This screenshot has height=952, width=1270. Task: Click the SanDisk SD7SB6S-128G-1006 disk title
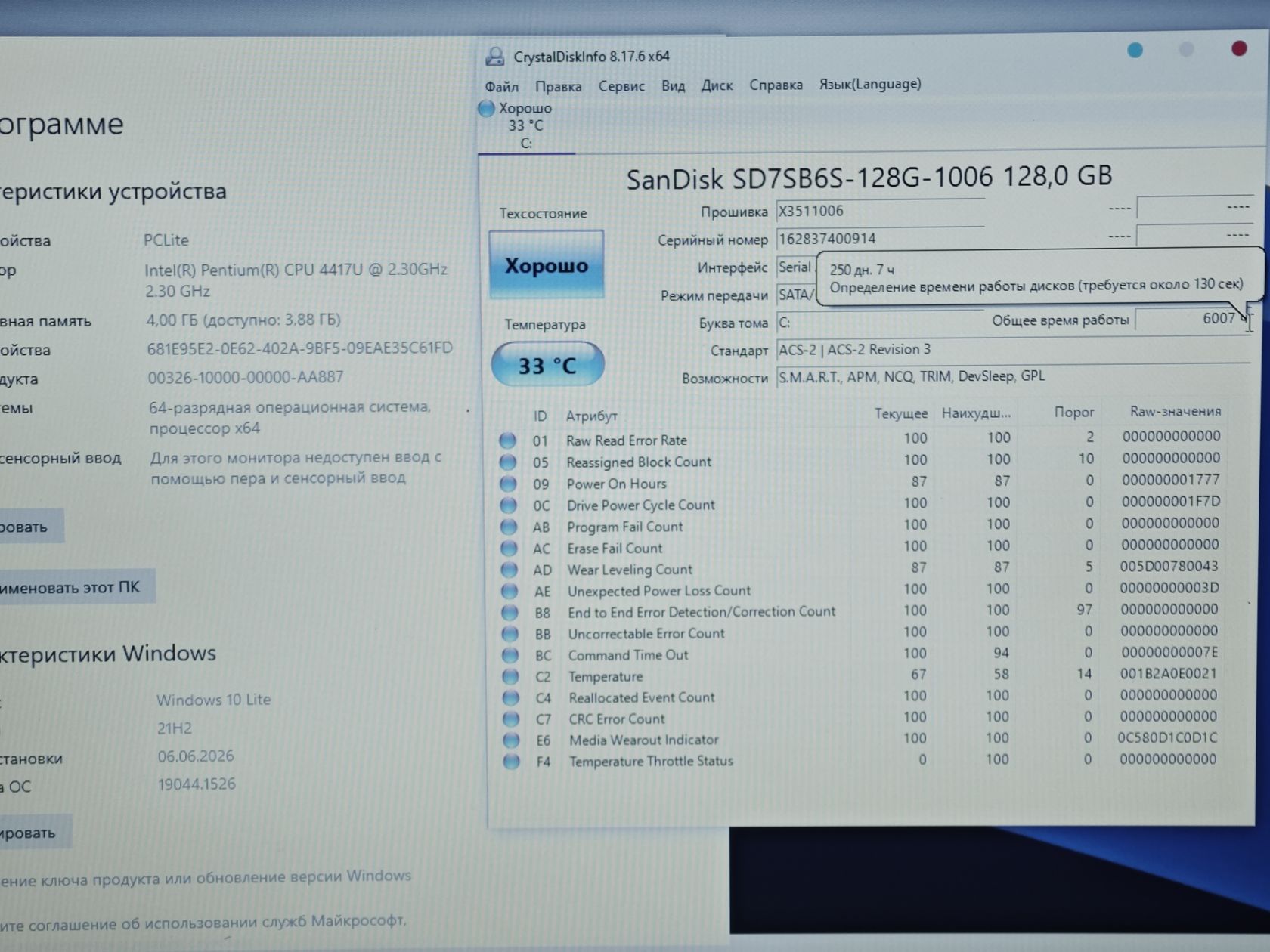tap(869, 178)
